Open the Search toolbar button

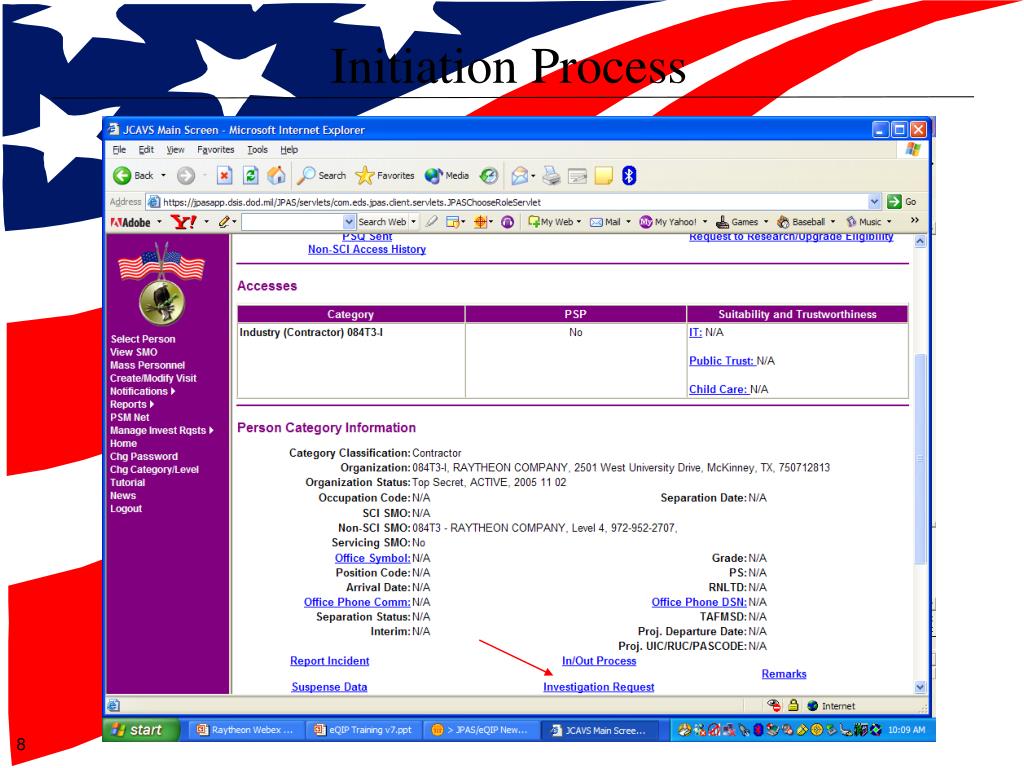[321, 175]
